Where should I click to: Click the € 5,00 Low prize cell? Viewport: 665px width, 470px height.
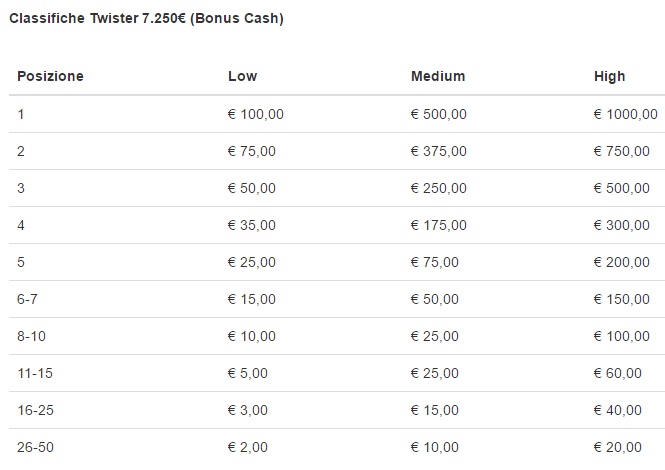pos(248,373)
